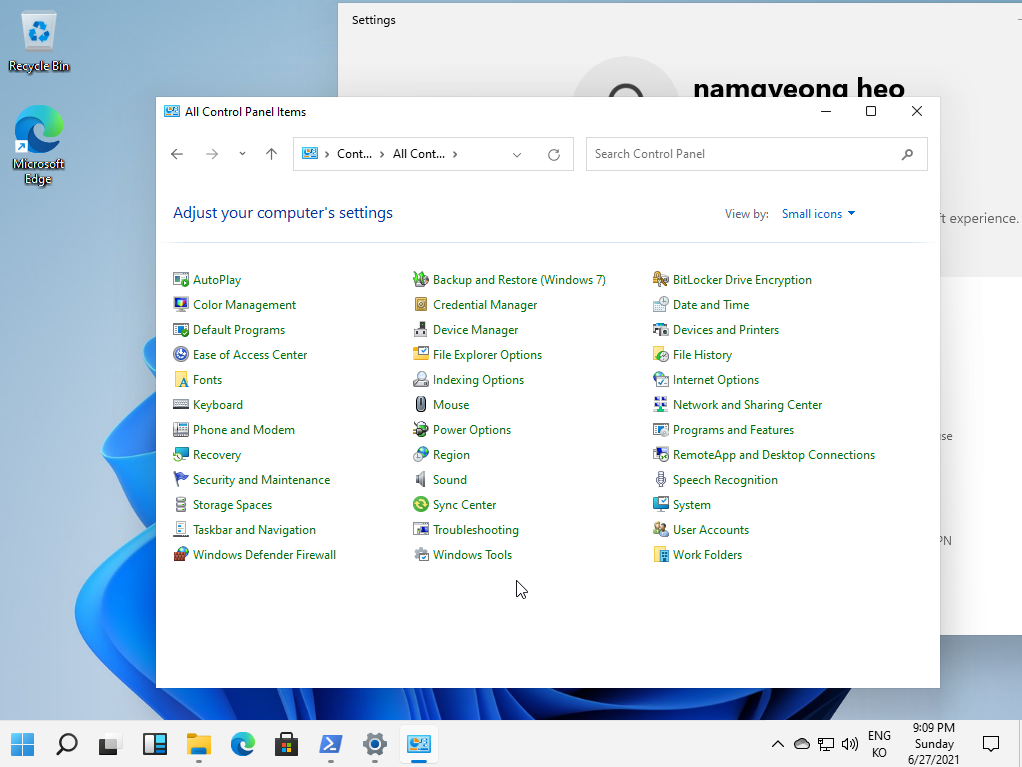This screenshot has height=767, width=1022.
Task: Open the System link
Action: [692, 504]
